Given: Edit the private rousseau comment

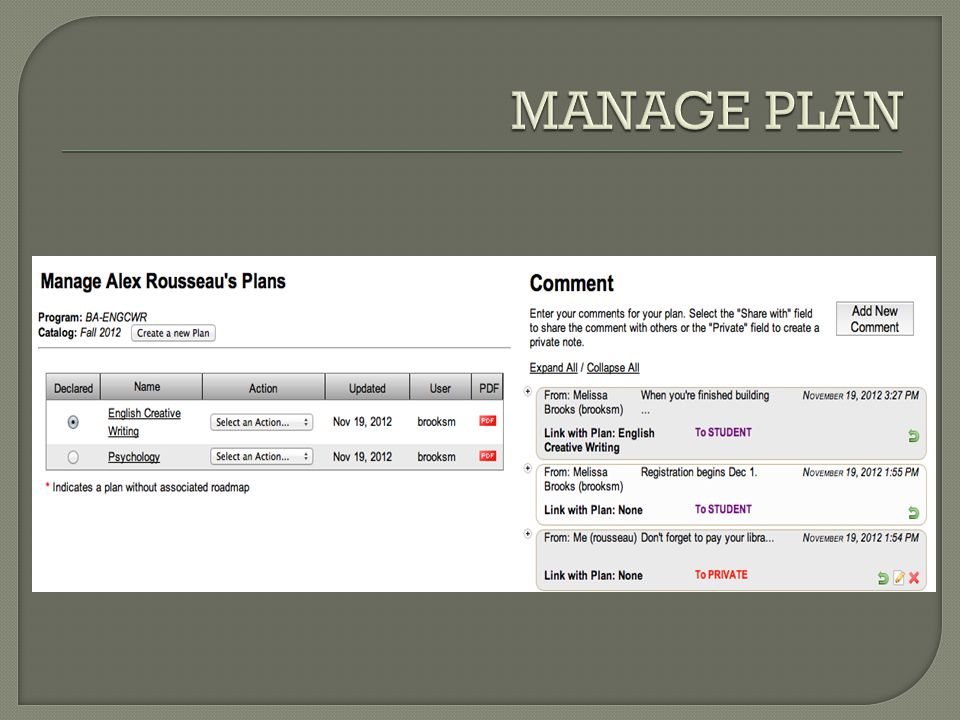Looking at the screenshot, I should 898,577.
